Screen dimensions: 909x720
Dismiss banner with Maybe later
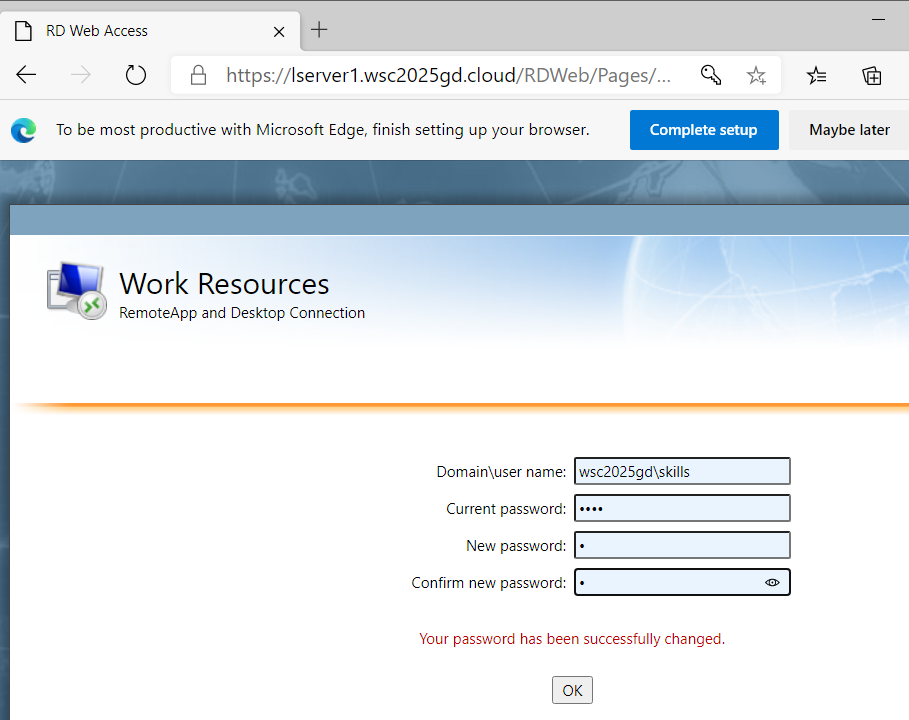[849, 130]
